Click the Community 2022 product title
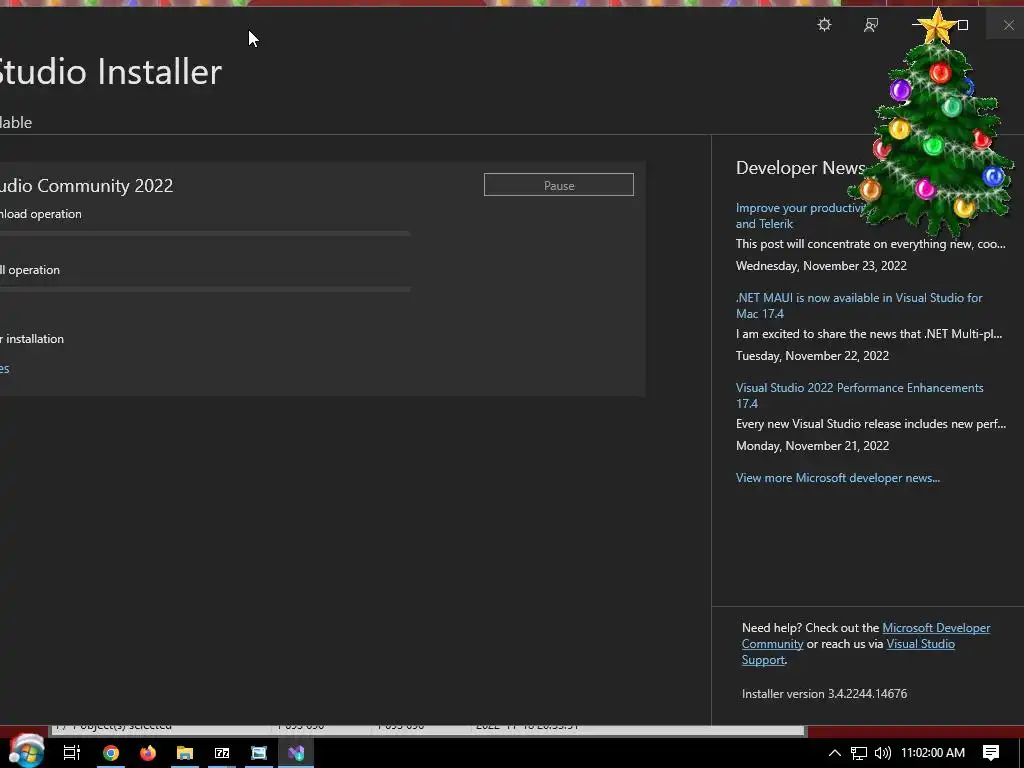1024x768 pixels. coord(87,185)
